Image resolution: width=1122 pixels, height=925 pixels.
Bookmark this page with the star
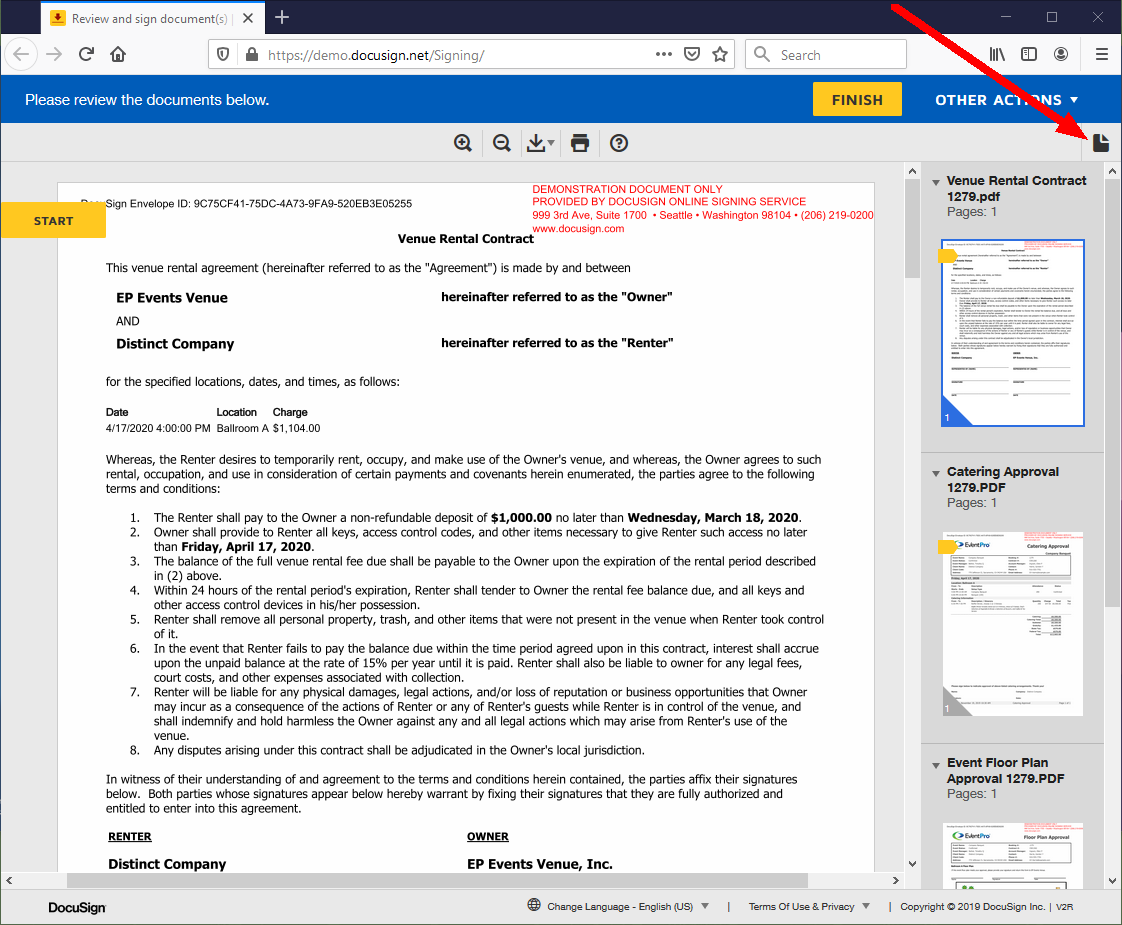(721, 54)
